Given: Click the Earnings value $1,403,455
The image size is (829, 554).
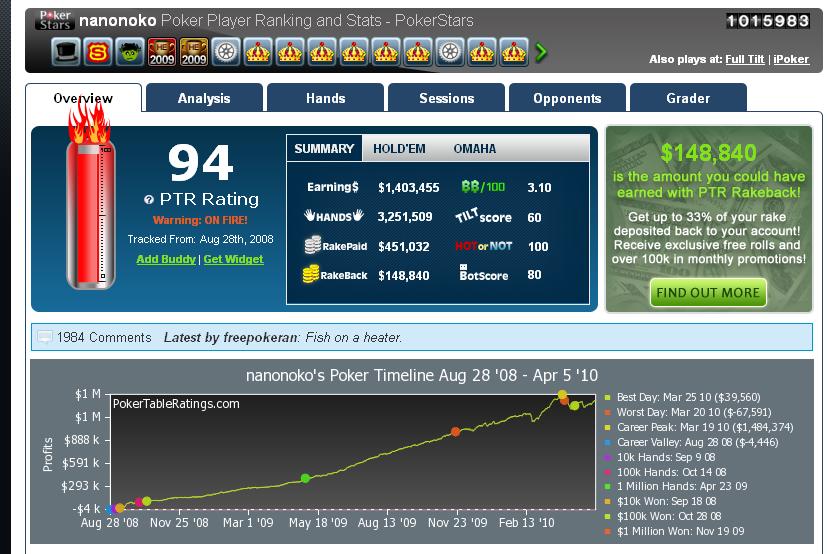Looking at the screenshot, I should (409, 187).
